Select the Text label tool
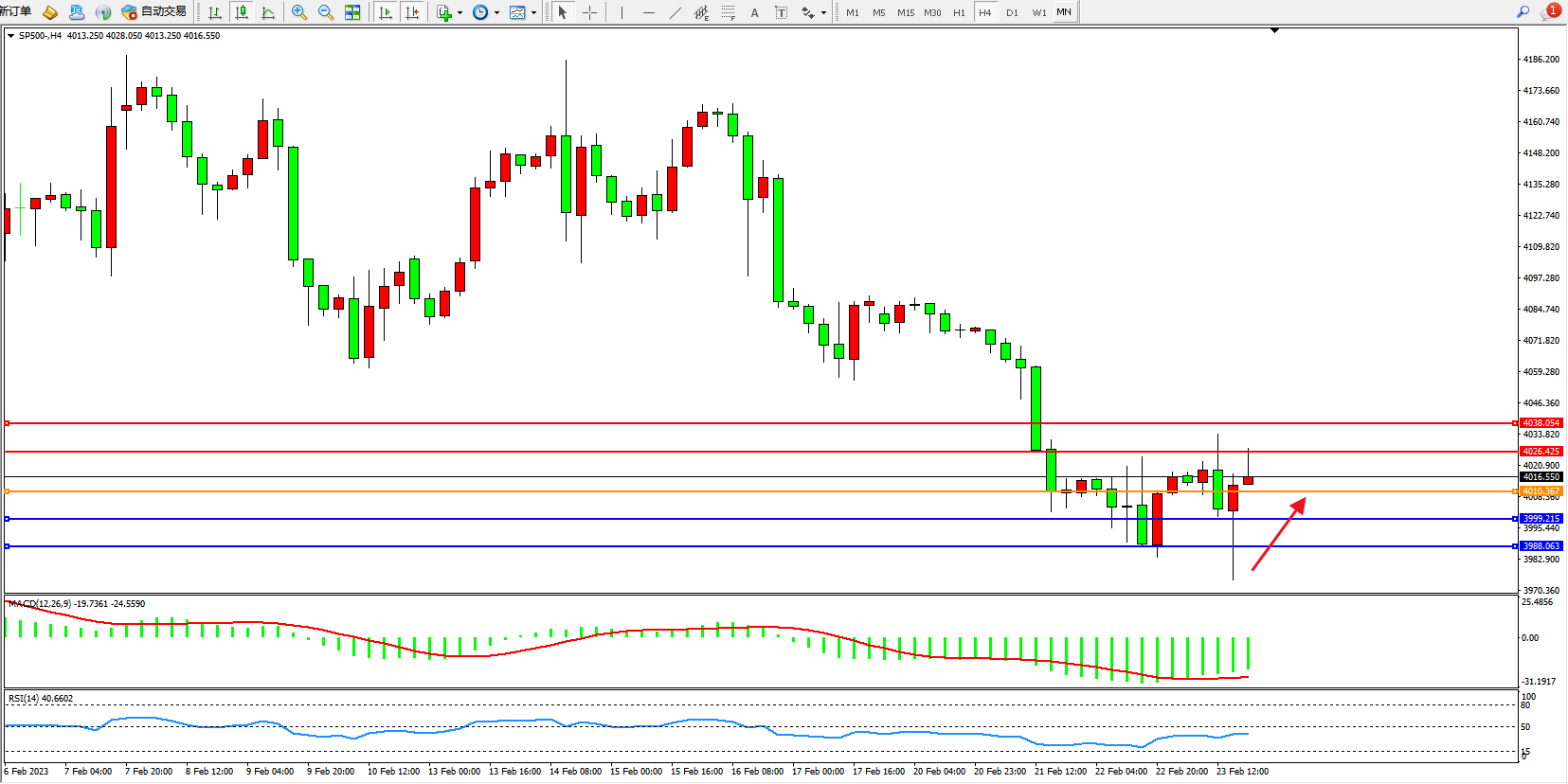 point(754,12)
